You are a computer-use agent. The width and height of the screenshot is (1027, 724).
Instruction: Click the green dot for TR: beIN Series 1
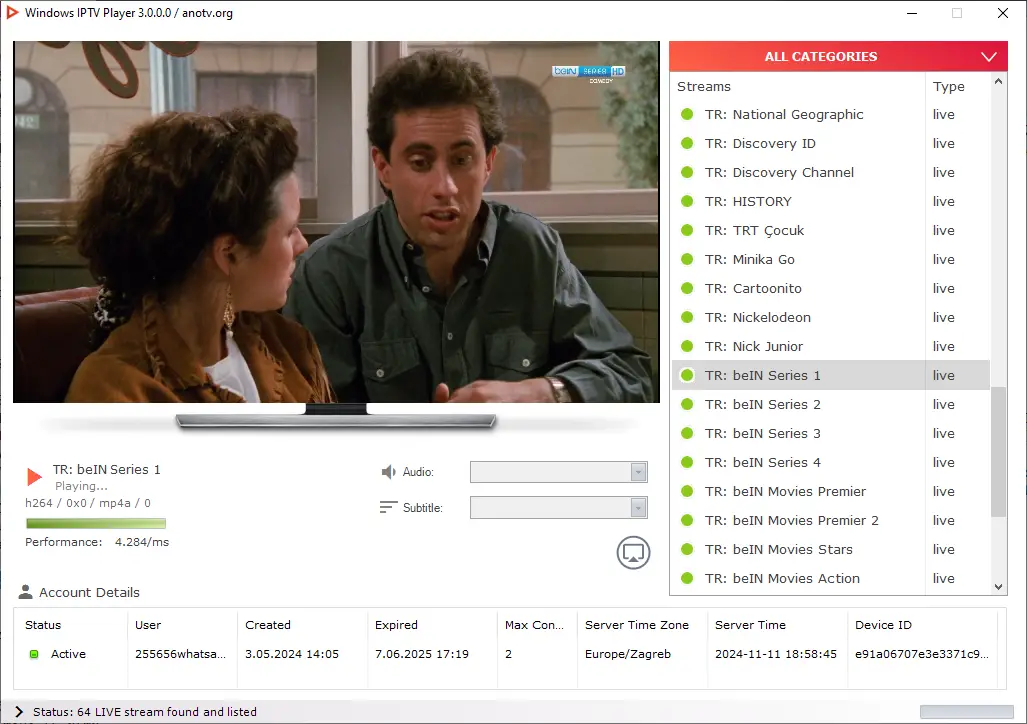point(687,375)
